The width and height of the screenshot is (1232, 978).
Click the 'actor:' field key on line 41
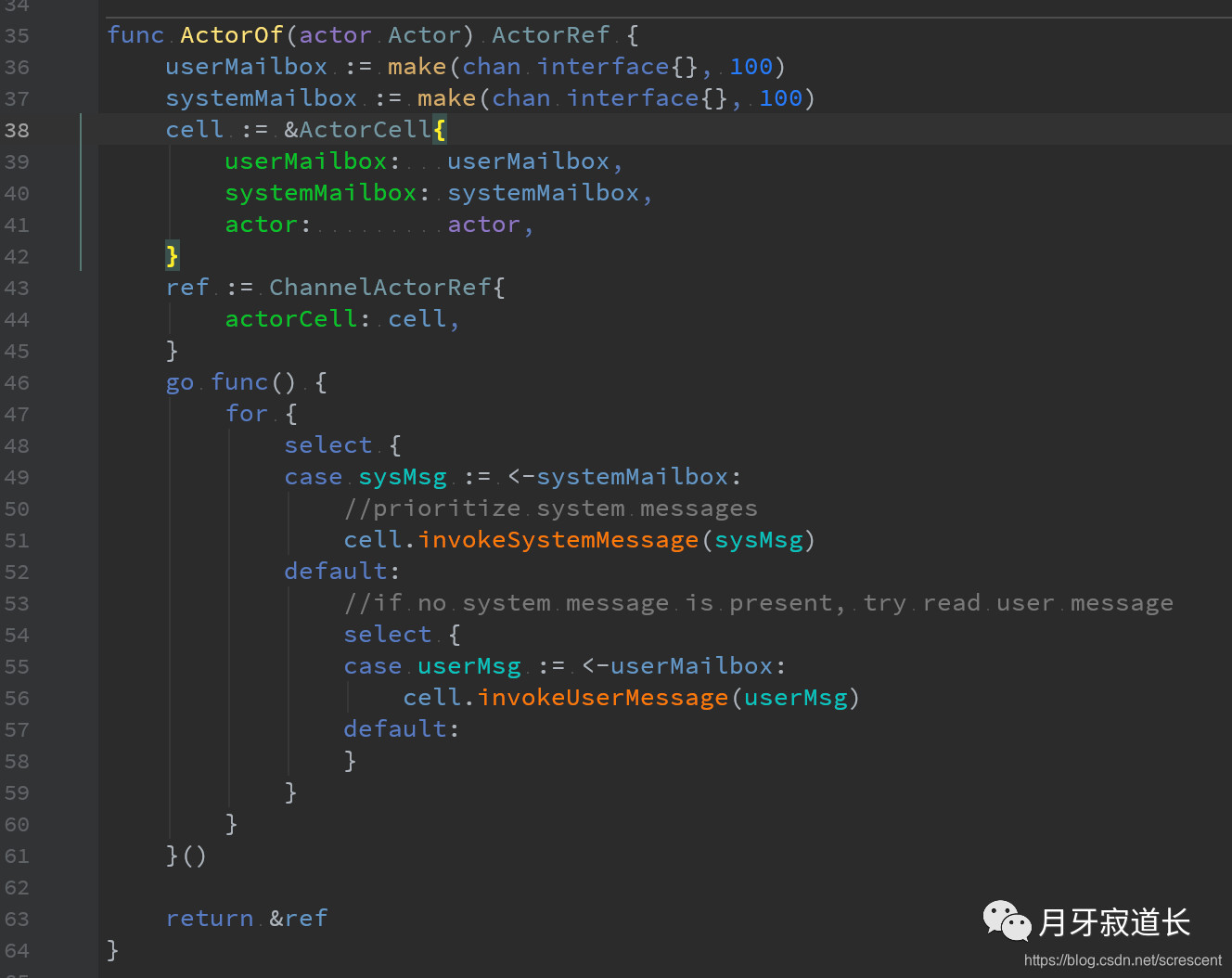pyautogui.click(x=268, y=225)
